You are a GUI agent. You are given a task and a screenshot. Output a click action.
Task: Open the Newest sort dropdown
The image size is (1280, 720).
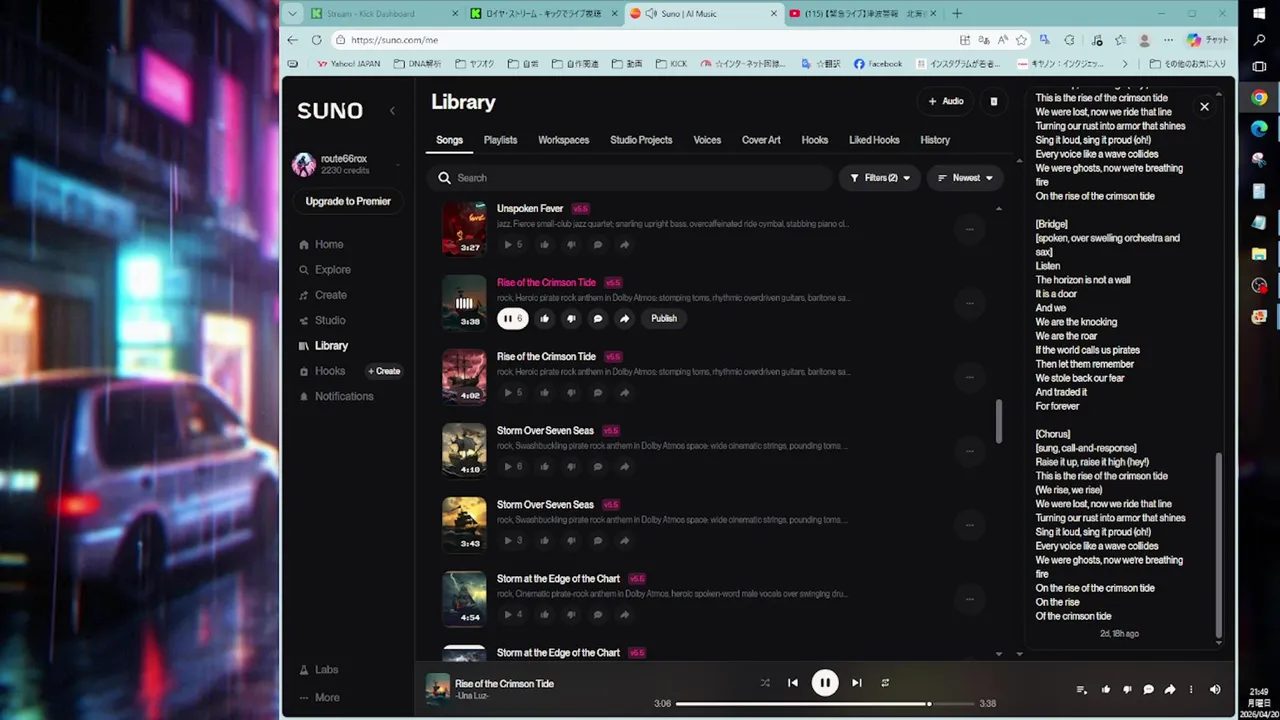pyautogui.click(x=965, y=178)
